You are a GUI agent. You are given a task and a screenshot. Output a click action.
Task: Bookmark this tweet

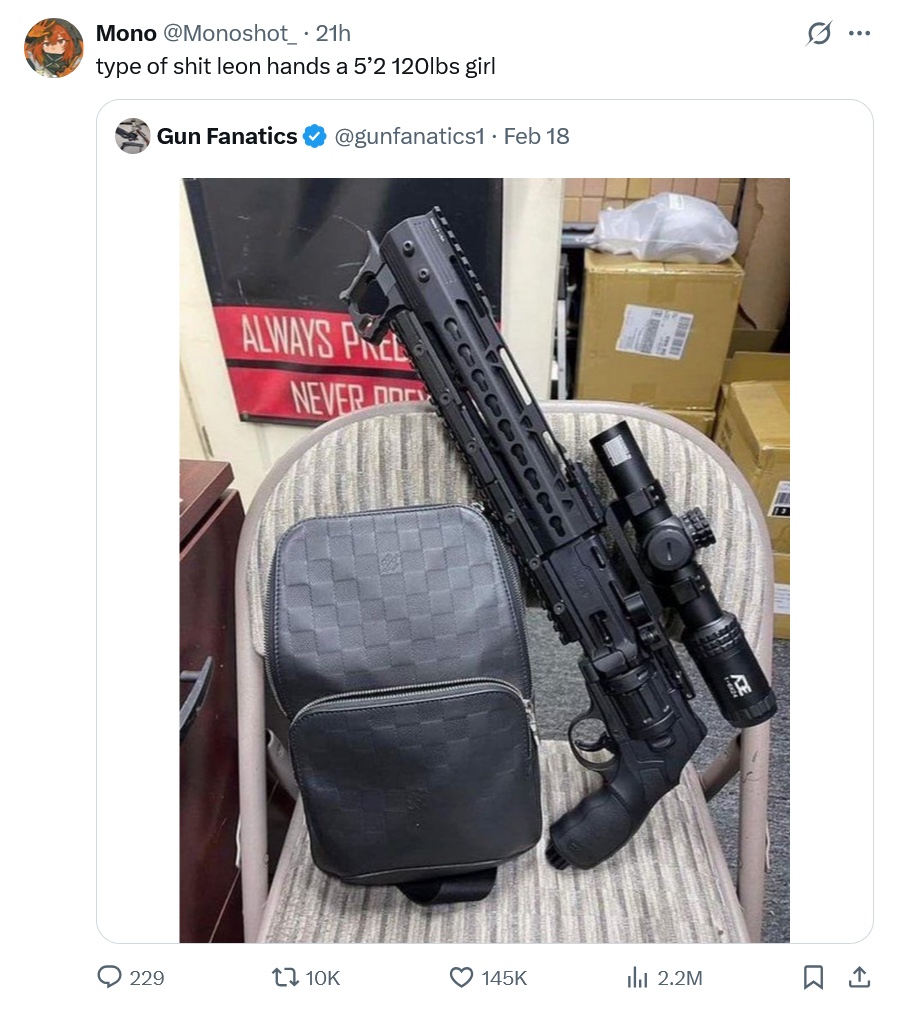(x=814, y=977)
